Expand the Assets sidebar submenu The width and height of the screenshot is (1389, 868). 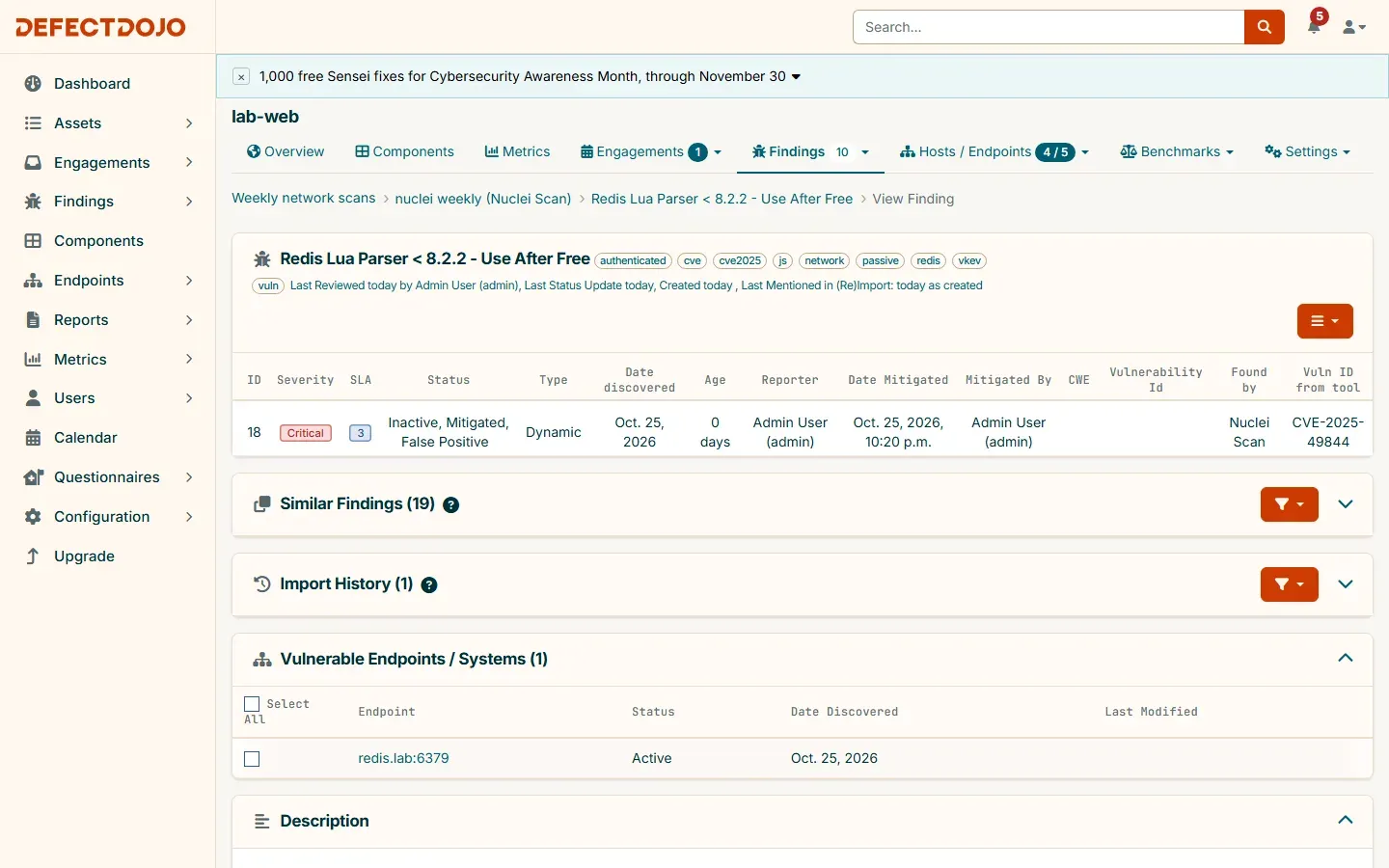189,123
